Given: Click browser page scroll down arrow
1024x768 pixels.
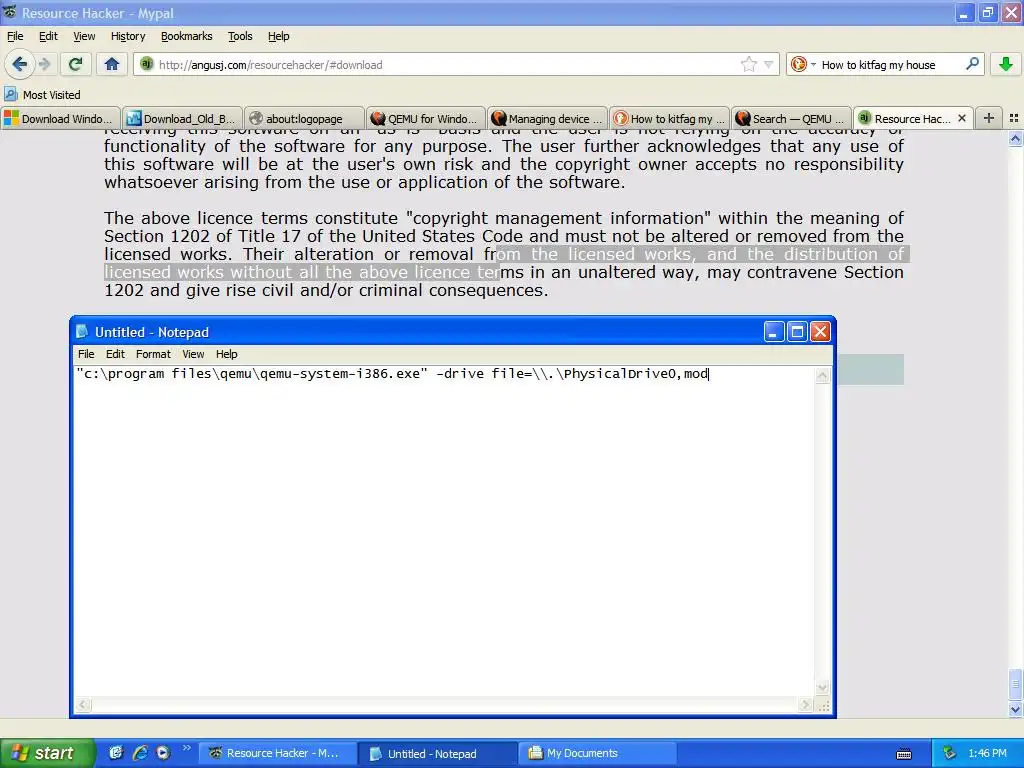Looking at the screenshot, I should [1016, 709].
